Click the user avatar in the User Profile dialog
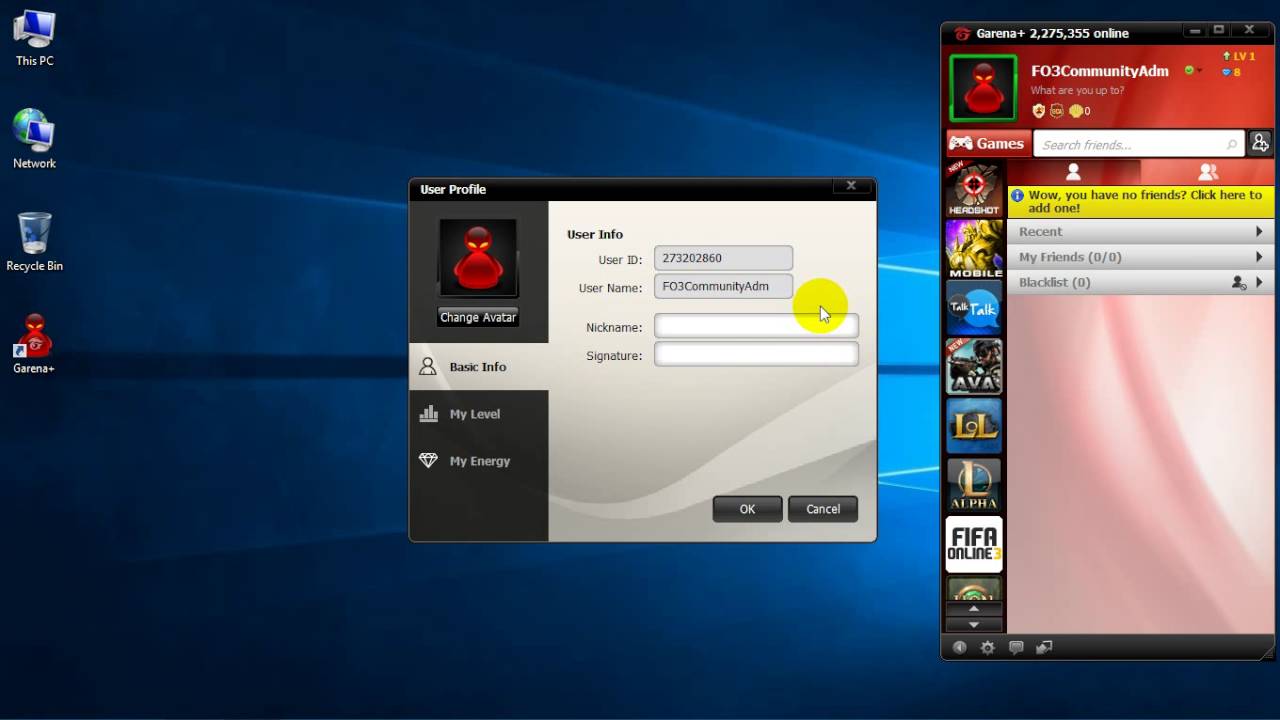The height and width of the screenshot is (720, 1280). pos(478,258)
